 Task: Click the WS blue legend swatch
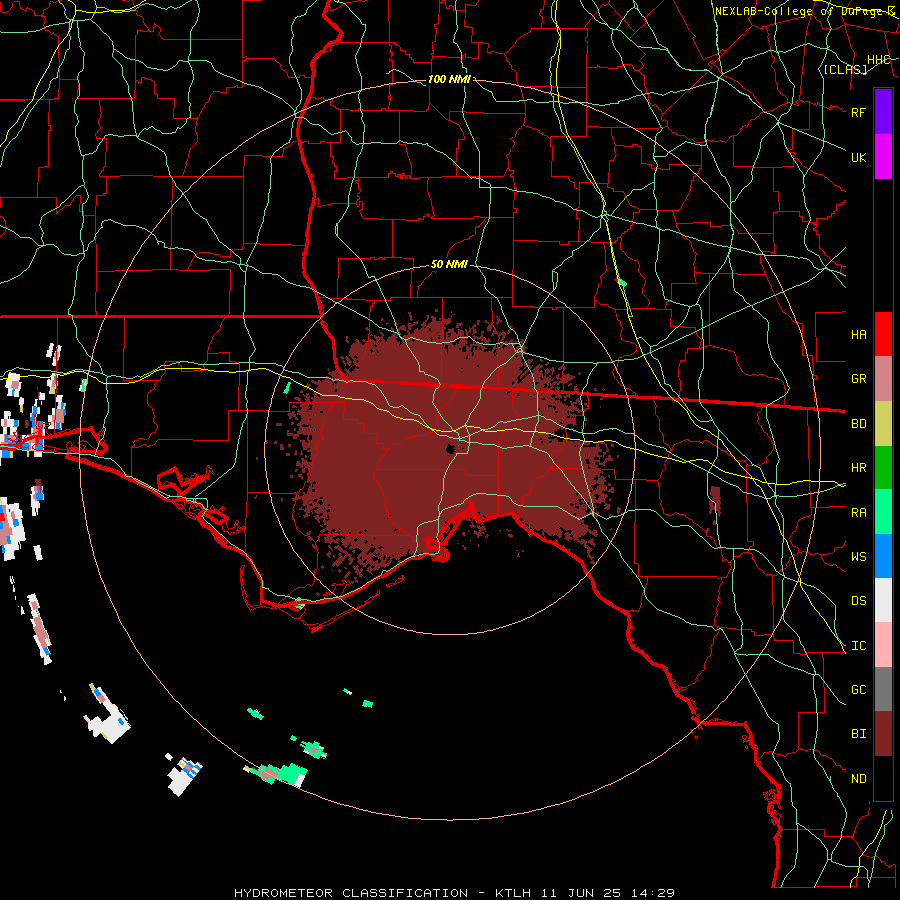[x=883, y=556]
